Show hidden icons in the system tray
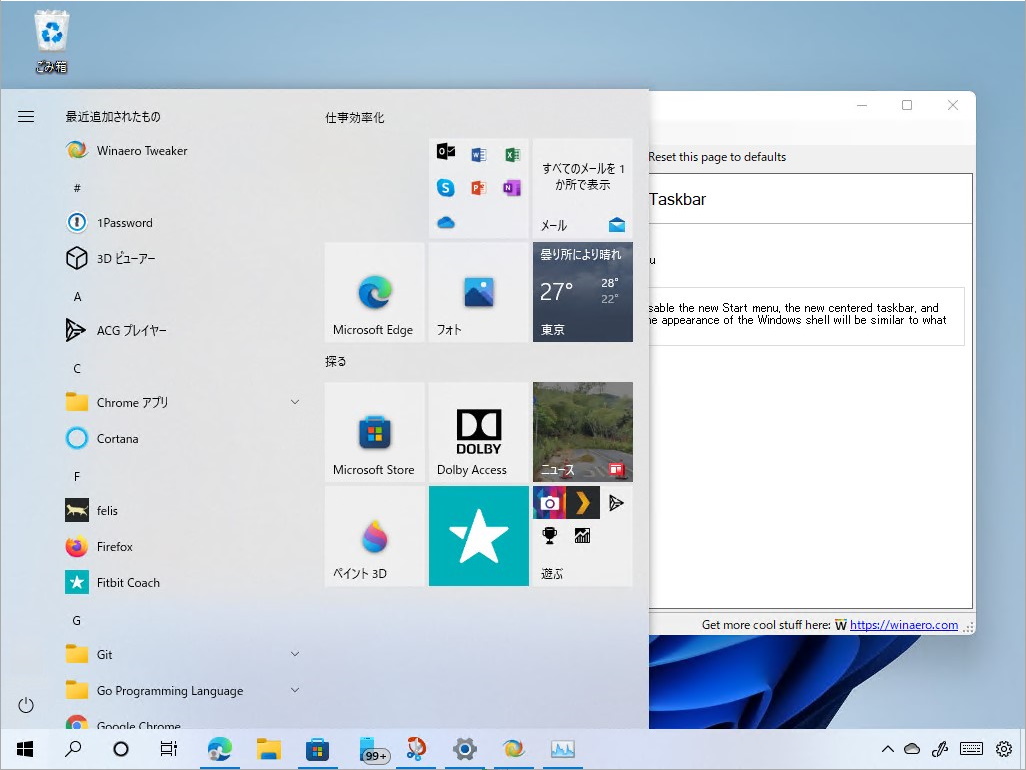The image size is (1026, 770). pyautogui.click(x=887, y=748)
